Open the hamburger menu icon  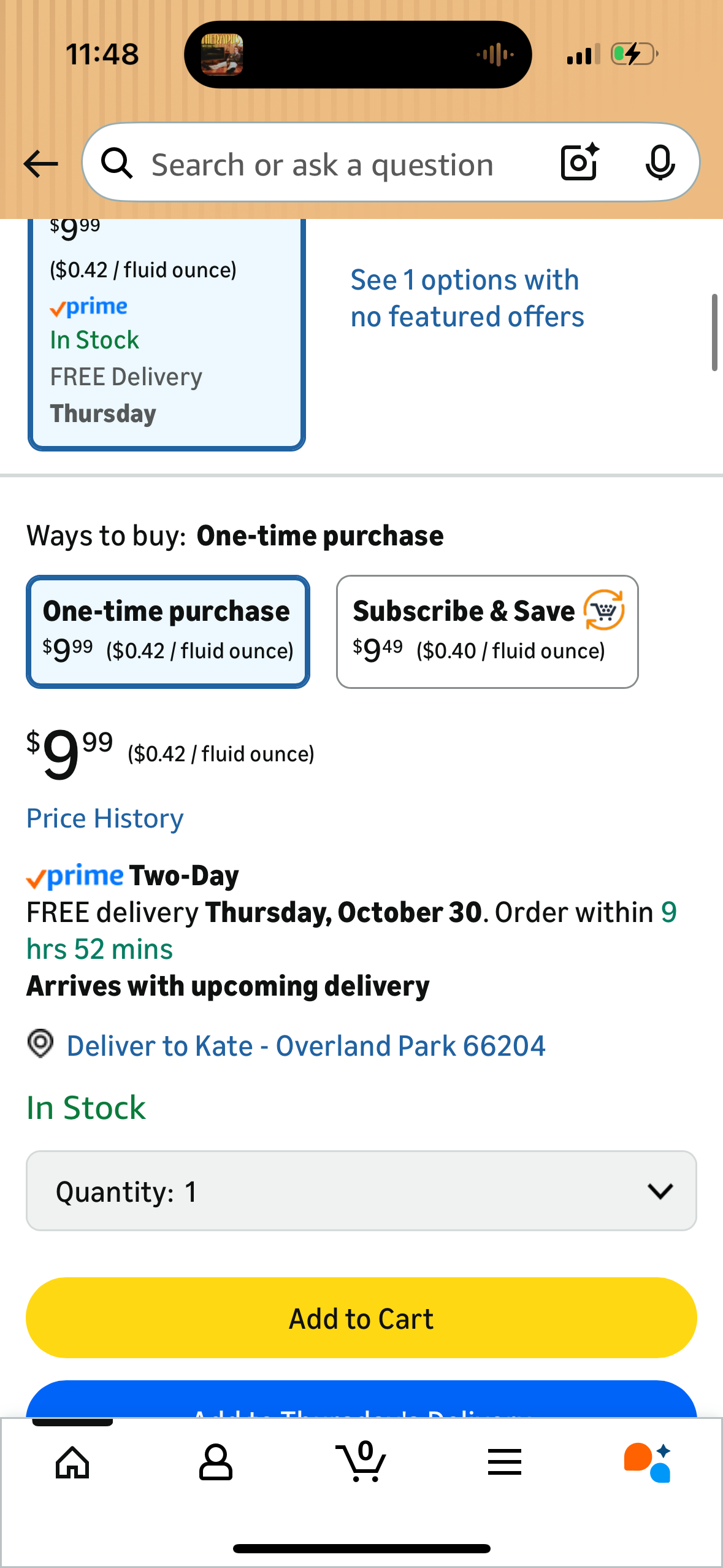coord(505,1462)
